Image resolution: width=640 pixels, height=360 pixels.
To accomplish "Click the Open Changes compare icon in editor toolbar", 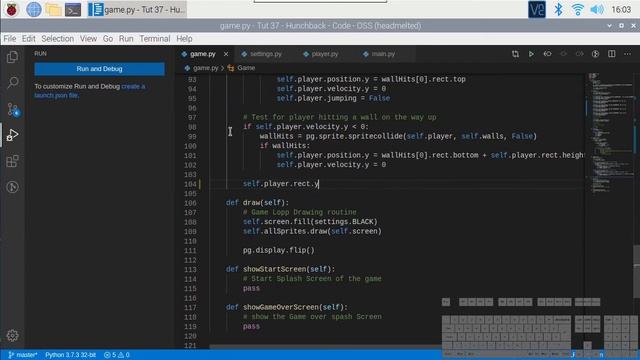I will click(x=515, y=54).
